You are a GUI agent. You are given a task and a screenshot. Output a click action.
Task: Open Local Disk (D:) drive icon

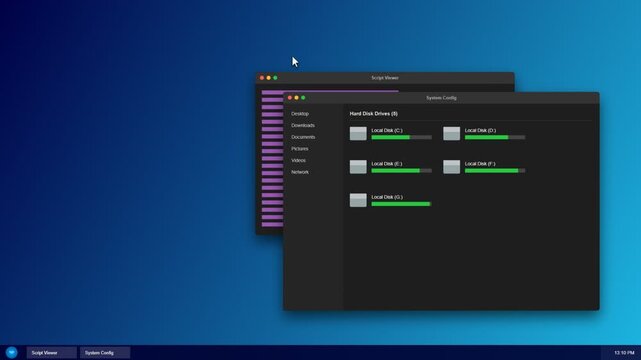click(x=451, y=134)
